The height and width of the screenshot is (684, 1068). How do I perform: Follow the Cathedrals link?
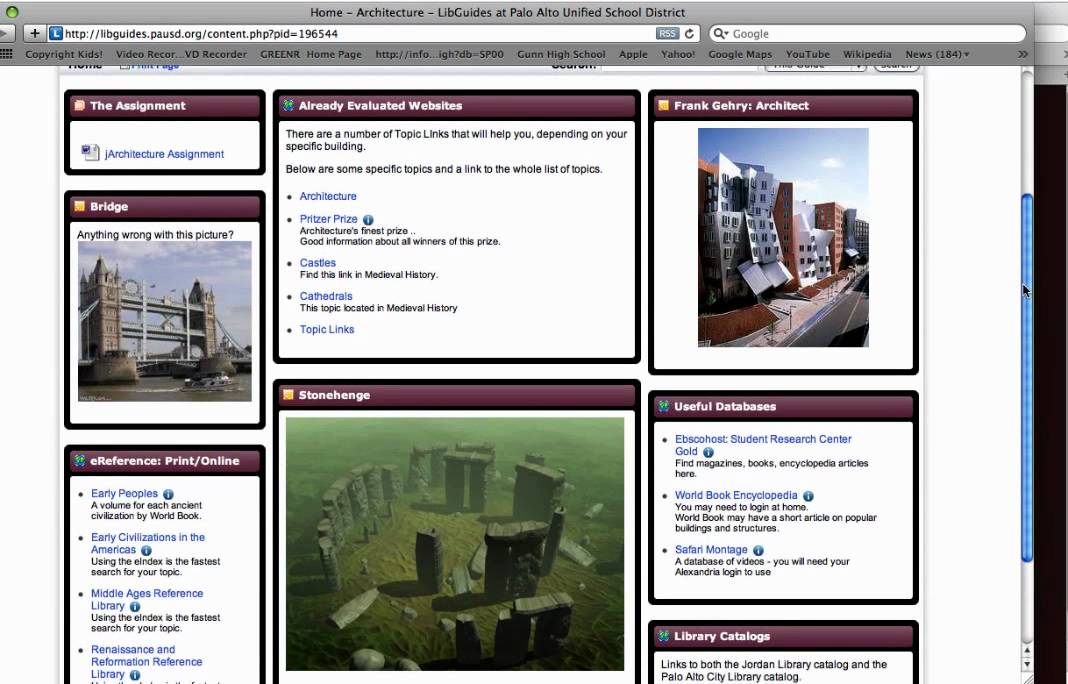[326, 296]
